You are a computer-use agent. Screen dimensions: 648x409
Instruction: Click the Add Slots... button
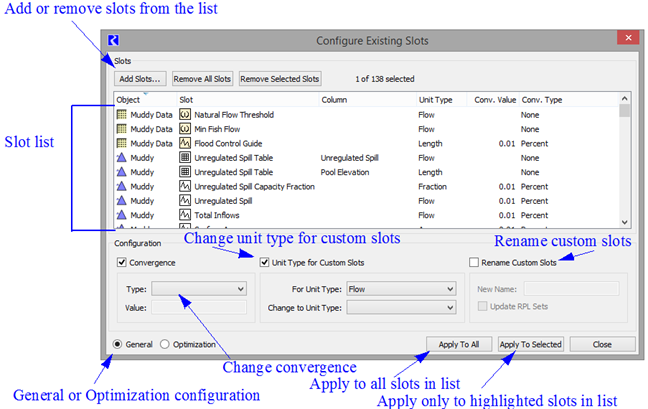click(139, 78)
